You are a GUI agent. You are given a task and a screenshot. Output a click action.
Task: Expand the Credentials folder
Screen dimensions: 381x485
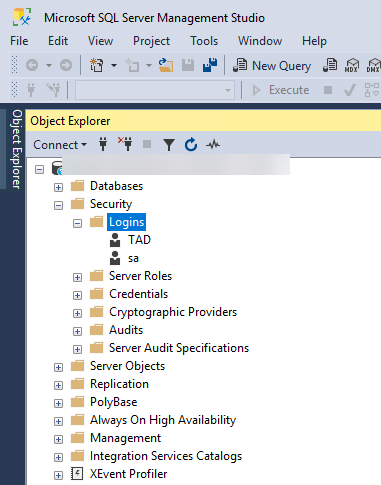(x=77, y=295)
